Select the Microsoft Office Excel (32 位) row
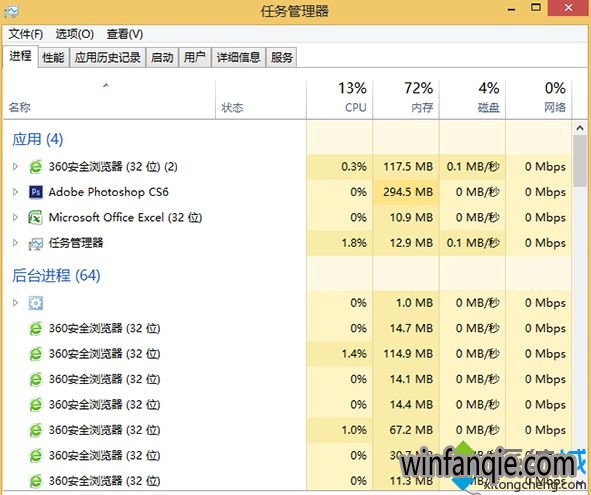Screen dimensions: 591x495 coord(287,218)
